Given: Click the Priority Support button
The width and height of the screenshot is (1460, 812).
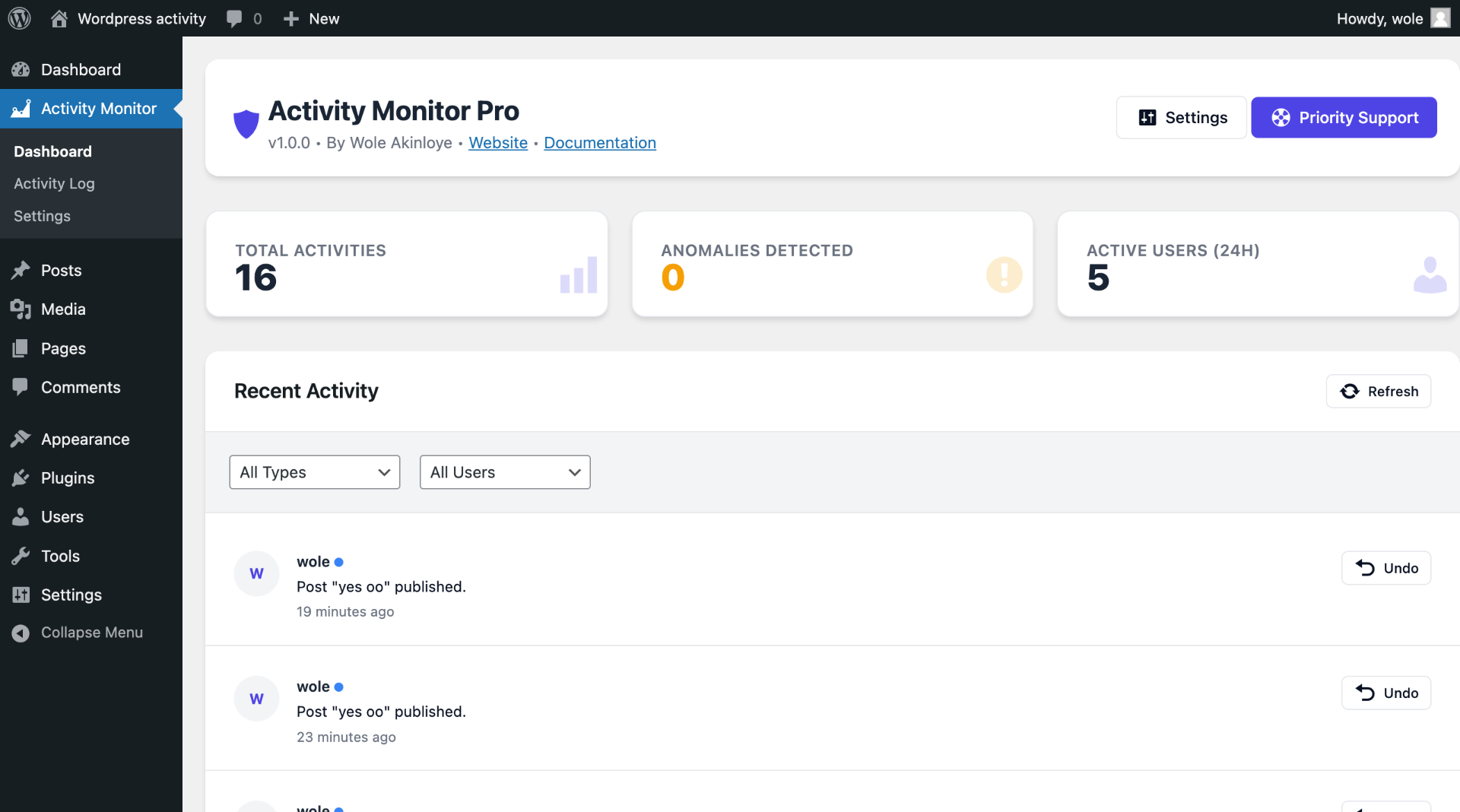Looking at the screenshot, I should [1344, 117].
